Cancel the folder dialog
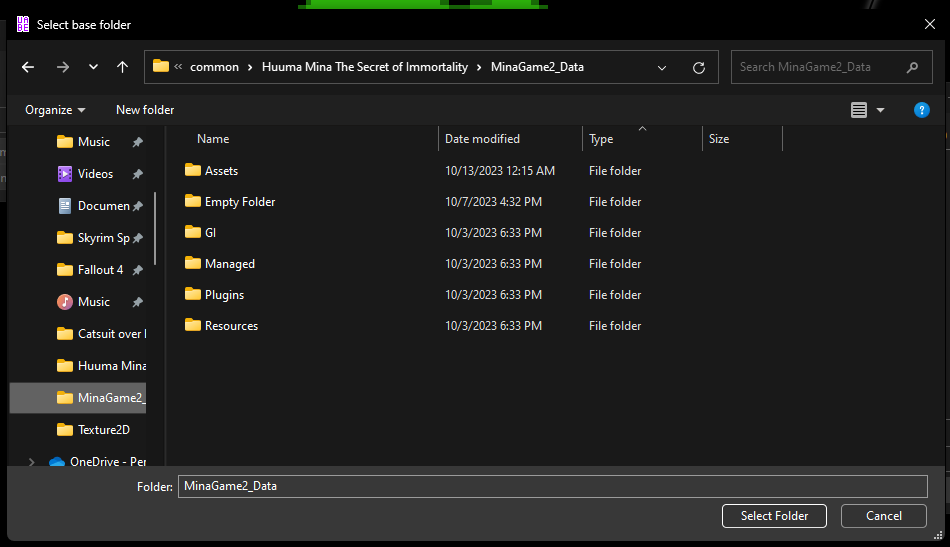Viewport: 950px width, 547px height. point(883,516)
